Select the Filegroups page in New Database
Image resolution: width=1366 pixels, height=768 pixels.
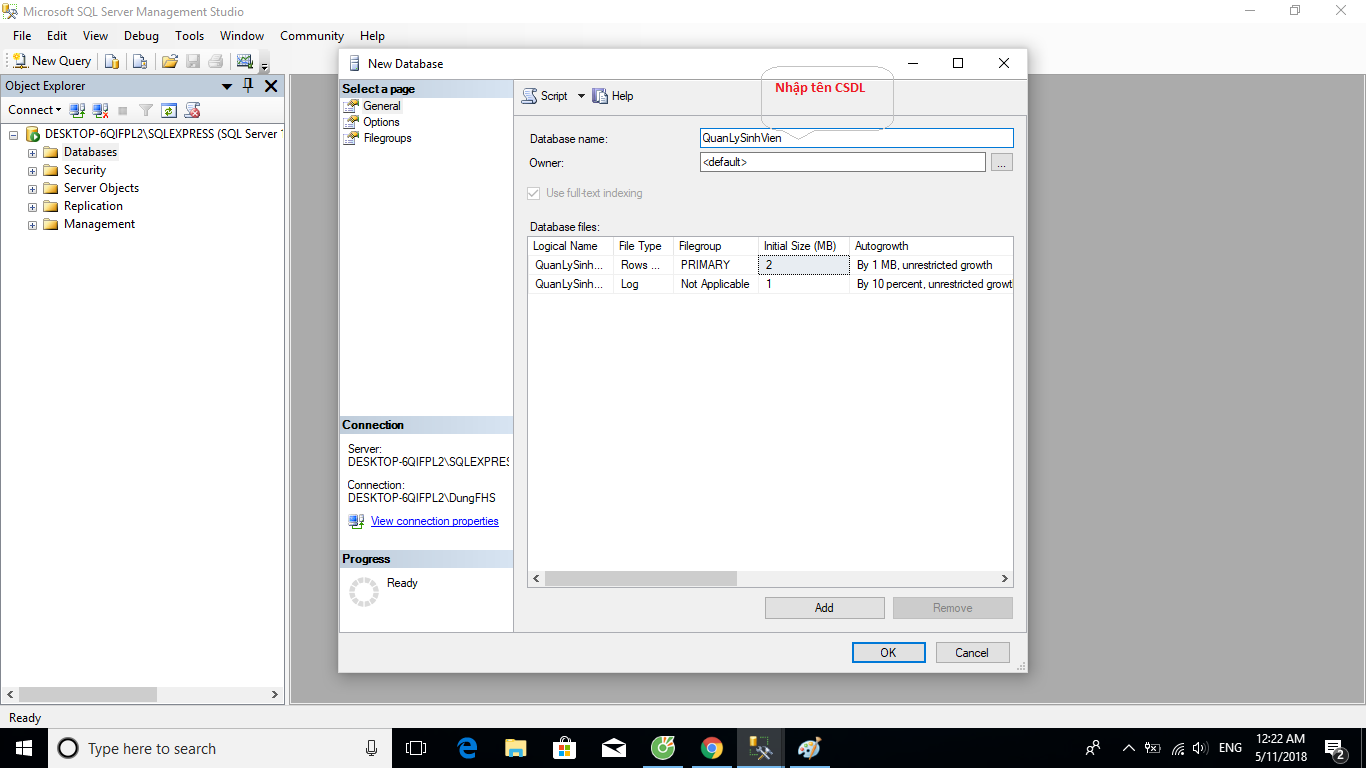(387, 138)
